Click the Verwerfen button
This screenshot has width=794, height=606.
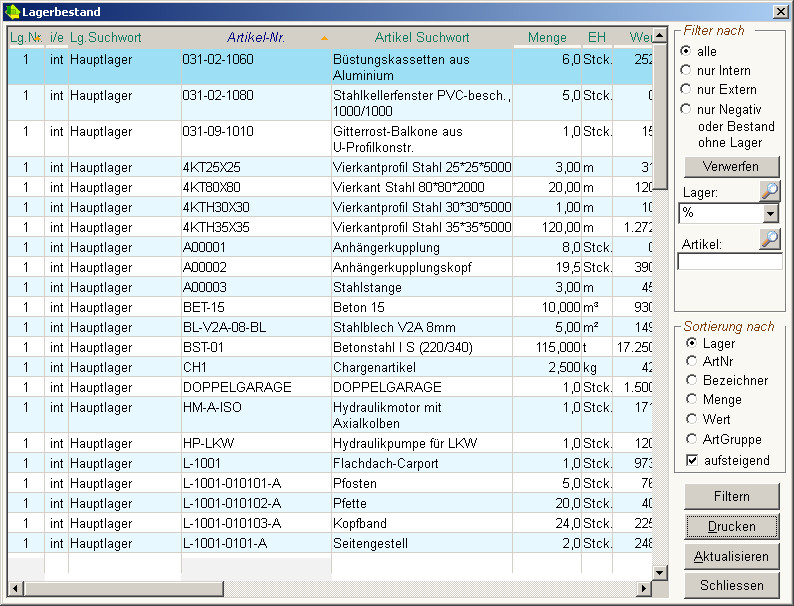731,167
